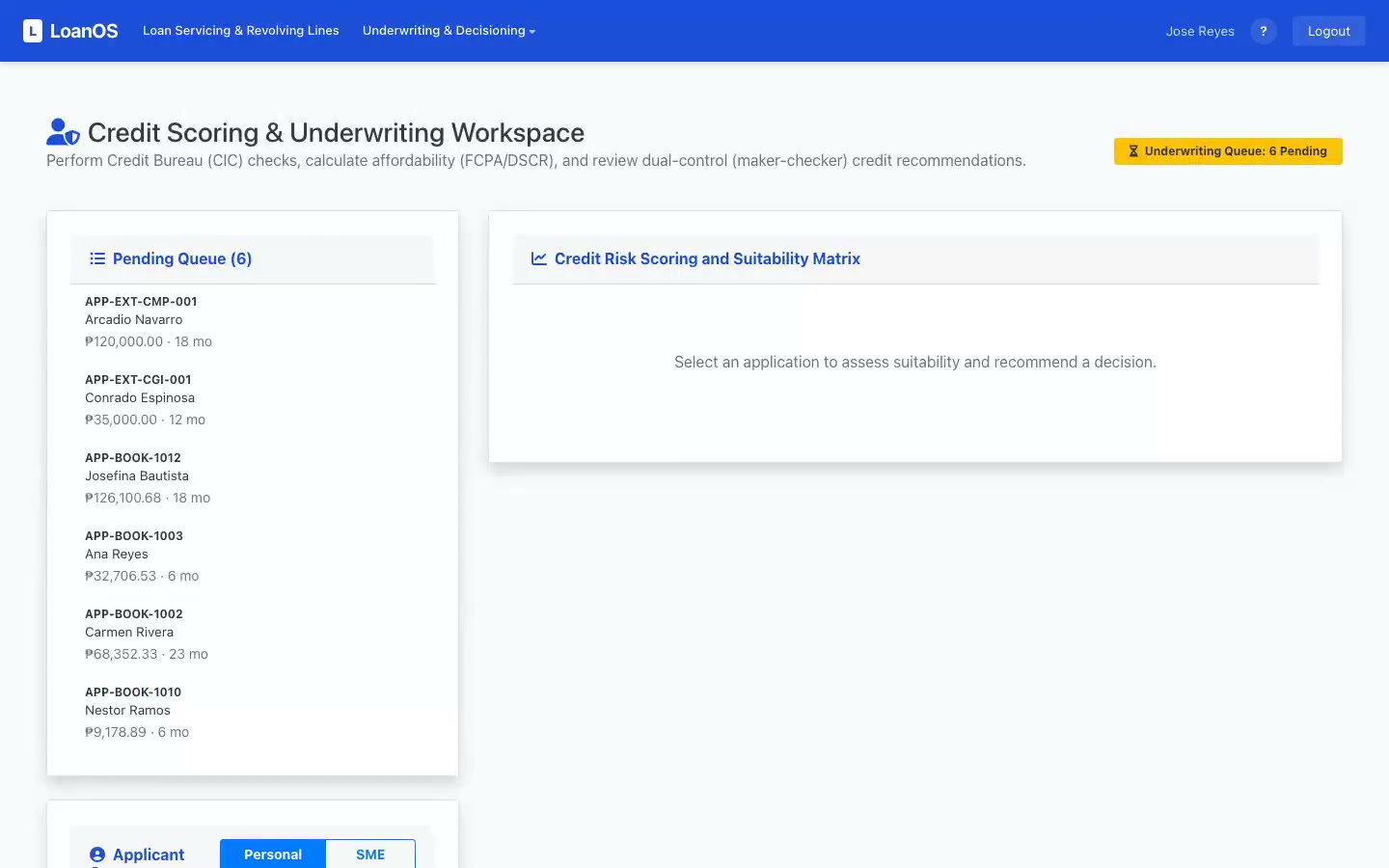
Task: Click the Logout button
Action: pyautogui.click(x=1328, y=31)
